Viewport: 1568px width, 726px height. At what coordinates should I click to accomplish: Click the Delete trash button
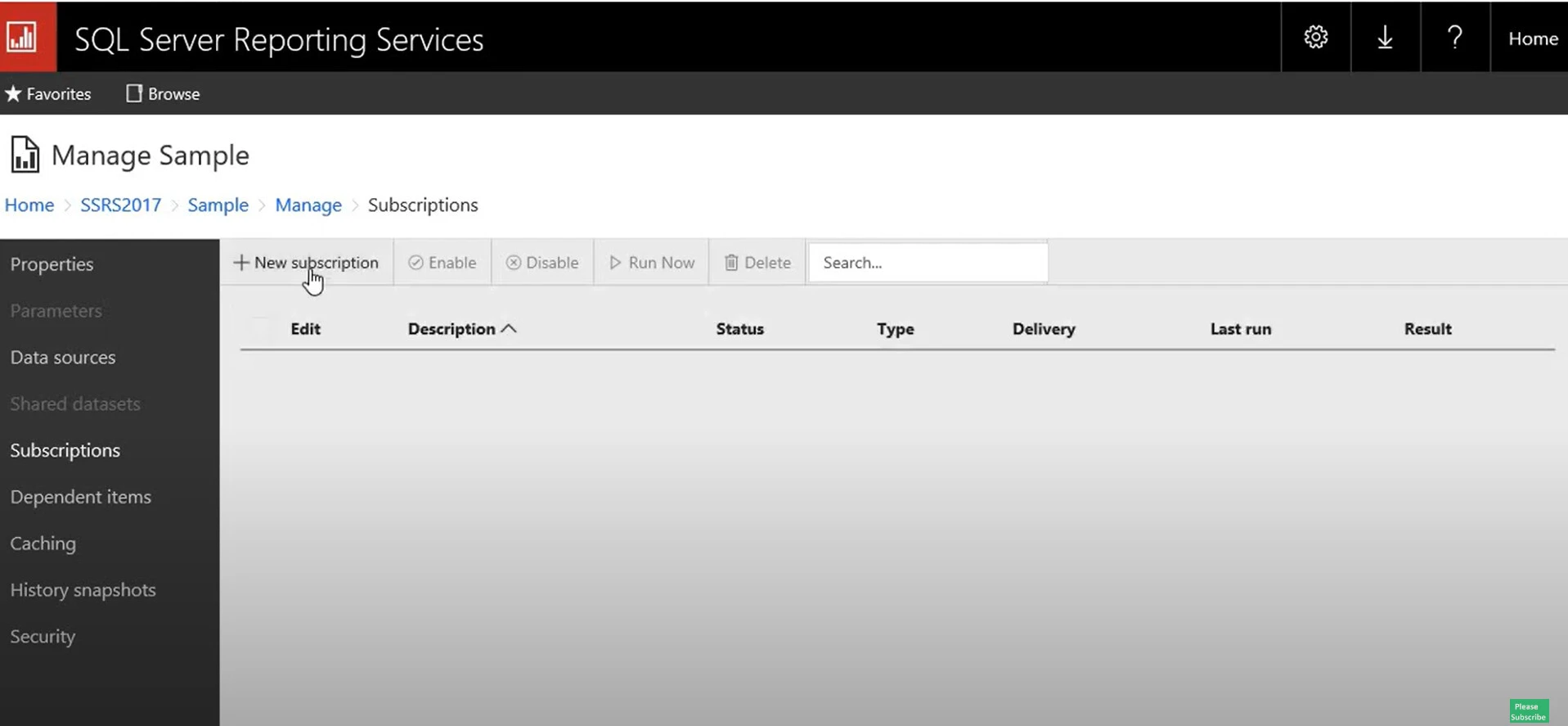point(757,263)
